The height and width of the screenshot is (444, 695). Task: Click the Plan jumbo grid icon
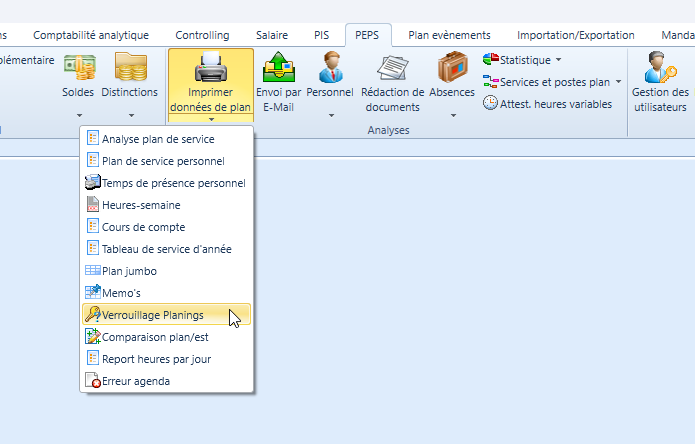[93, 270]
